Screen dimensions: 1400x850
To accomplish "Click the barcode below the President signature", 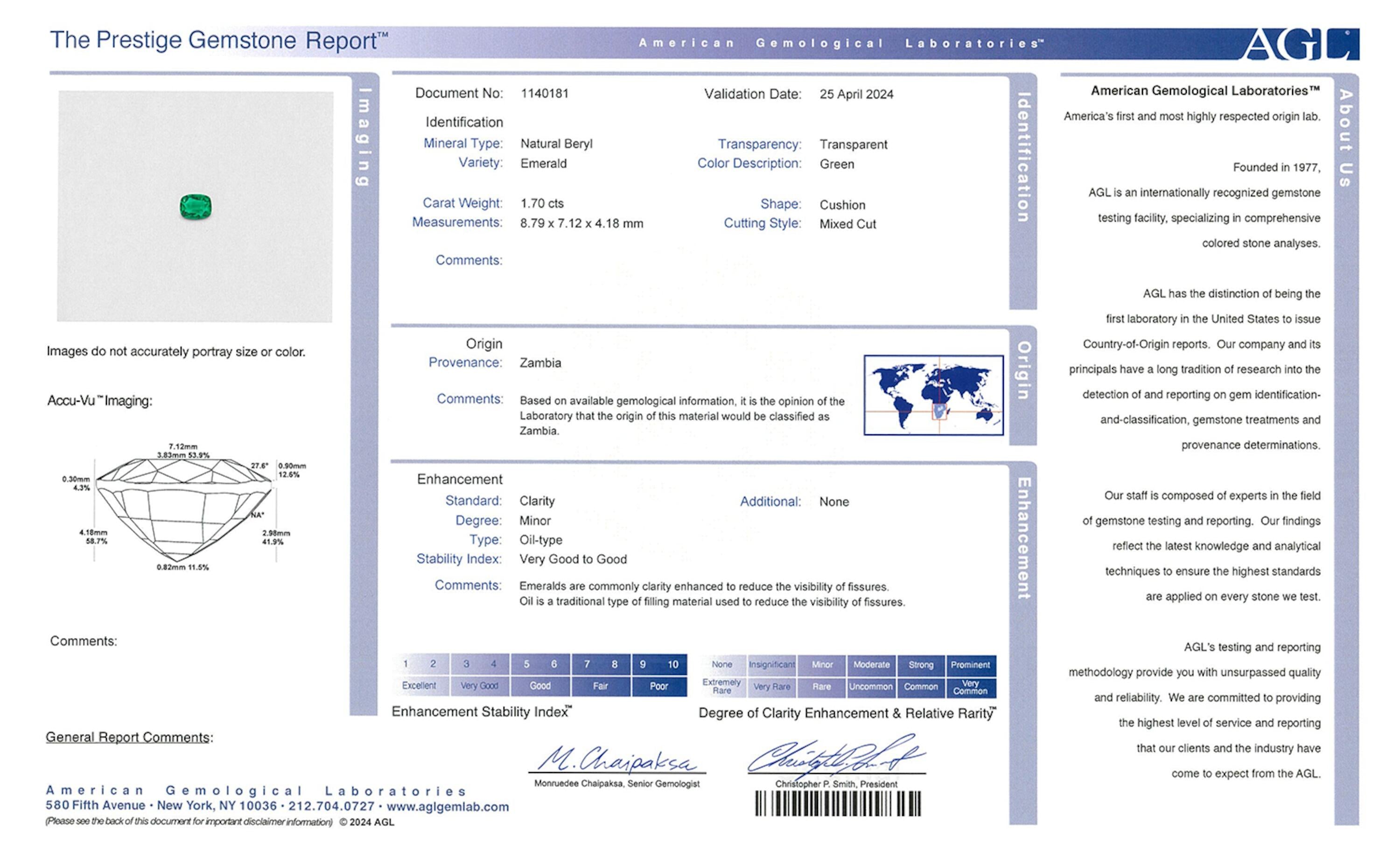I will click(x=838, y=803).
